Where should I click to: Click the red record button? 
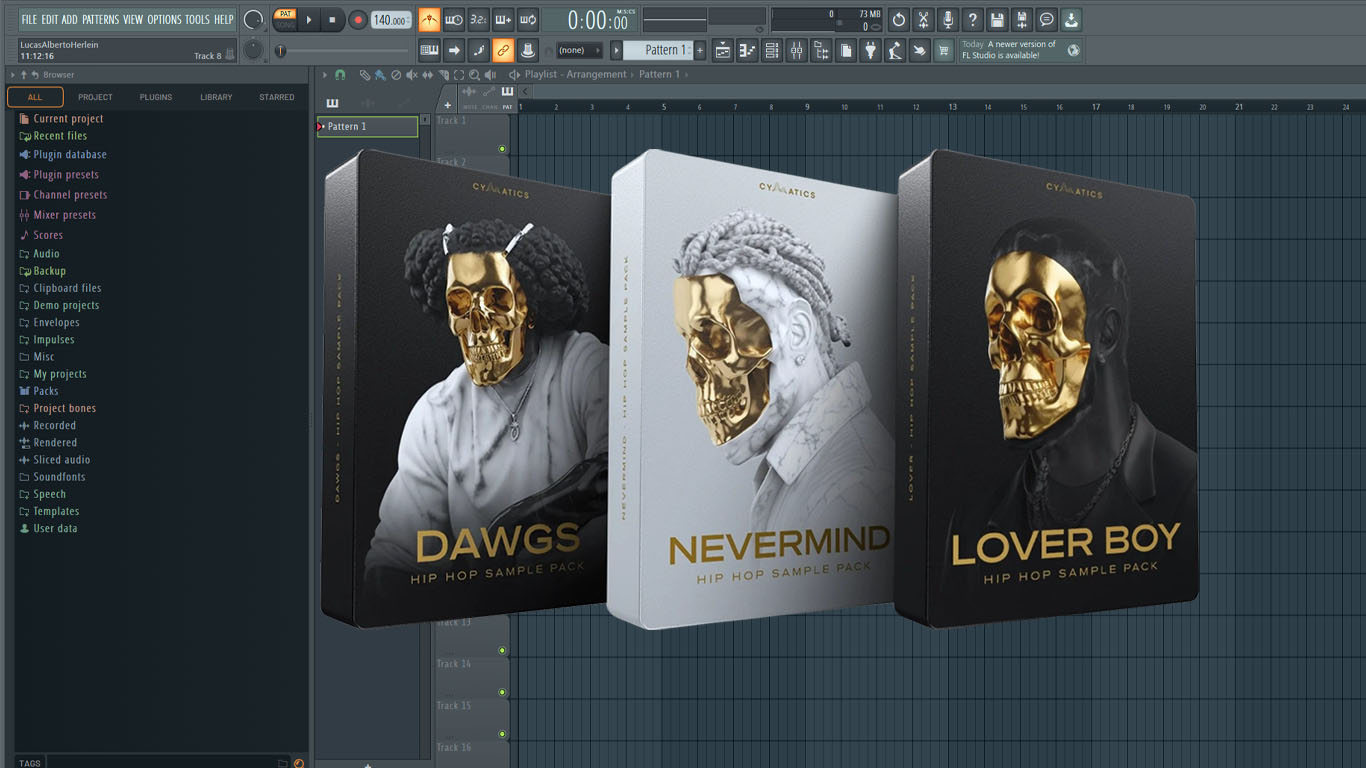[357, 19]
